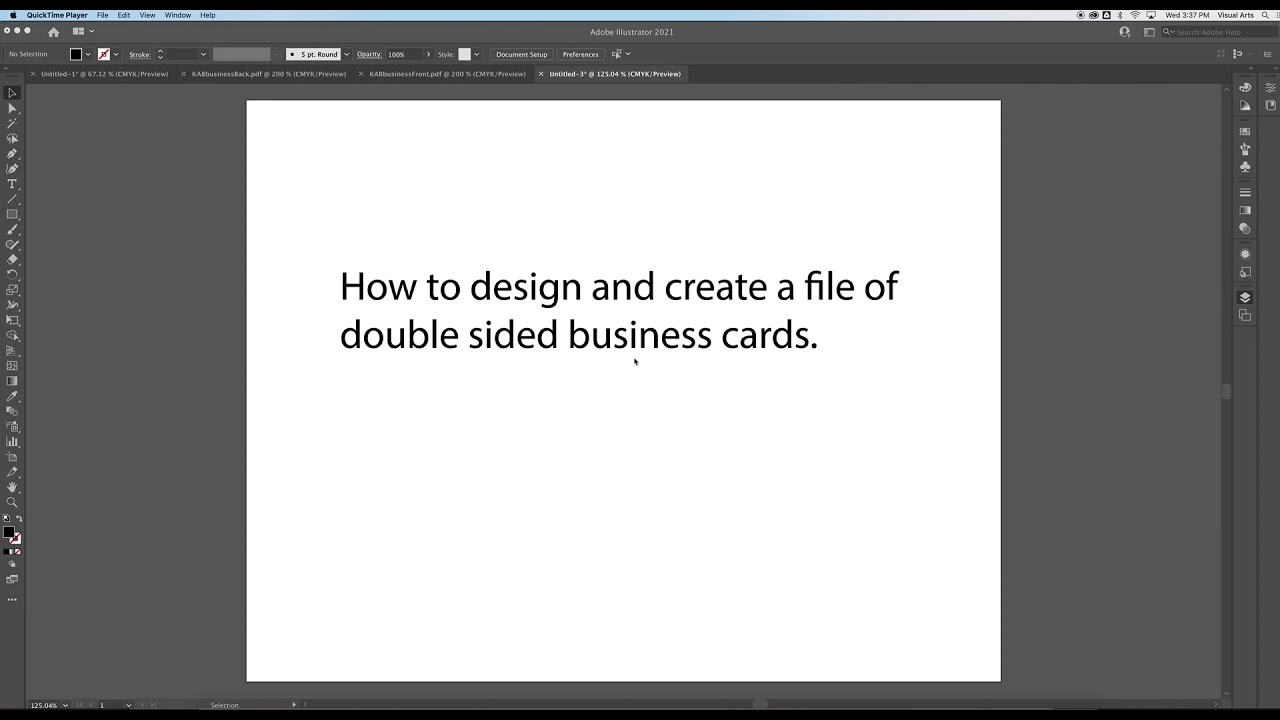Viewport: 1280px width, 720px height.
Task: Open the 5 pt. Round brush dropdown
Action: pos(347,54)
